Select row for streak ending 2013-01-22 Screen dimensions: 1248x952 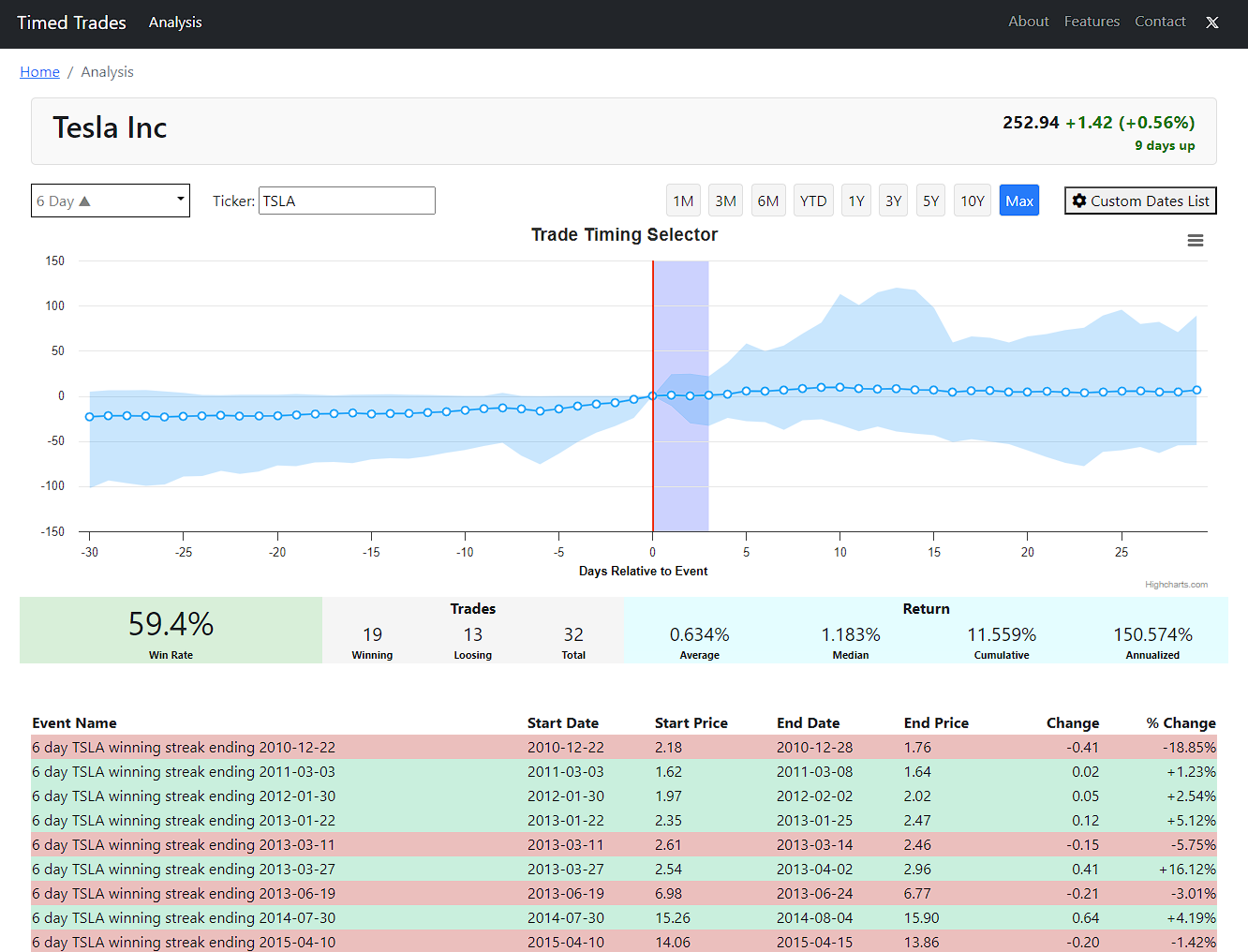[624, 821]
